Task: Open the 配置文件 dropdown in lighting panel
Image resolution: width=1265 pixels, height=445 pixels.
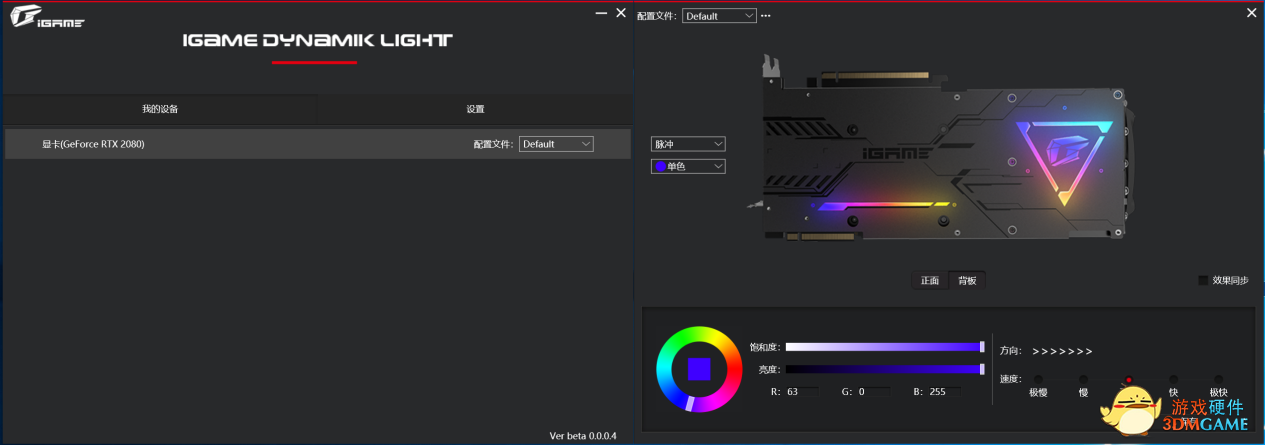Action: 719,16
